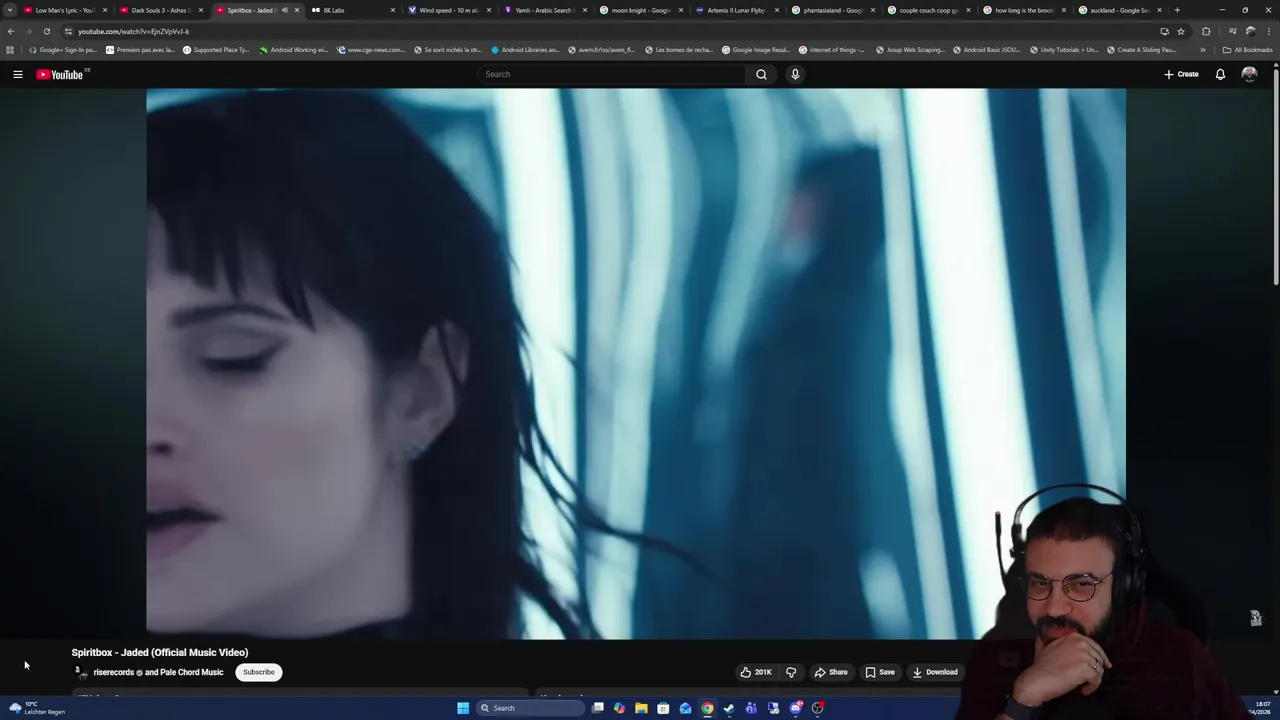Image resolution: width=1280 pixels, height=720 pixels.
Task: Dislike the video with thumbs down
Action: (791, 672)
